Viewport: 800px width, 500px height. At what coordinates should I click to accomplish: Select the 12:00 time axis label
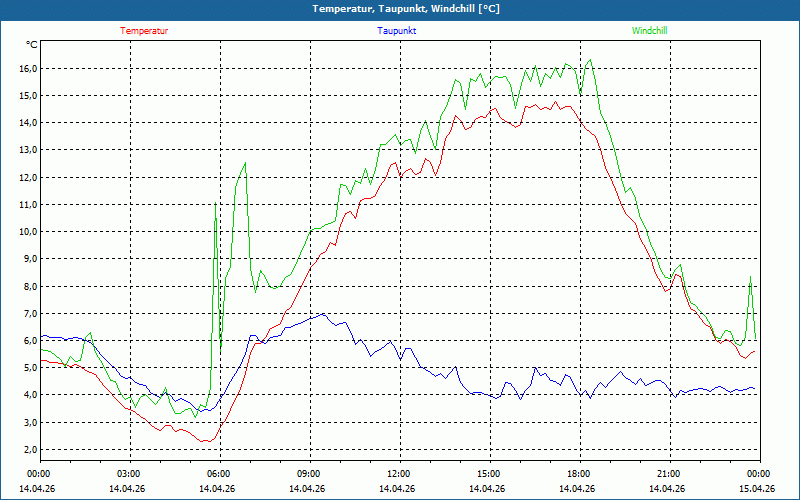click(399, 474)
